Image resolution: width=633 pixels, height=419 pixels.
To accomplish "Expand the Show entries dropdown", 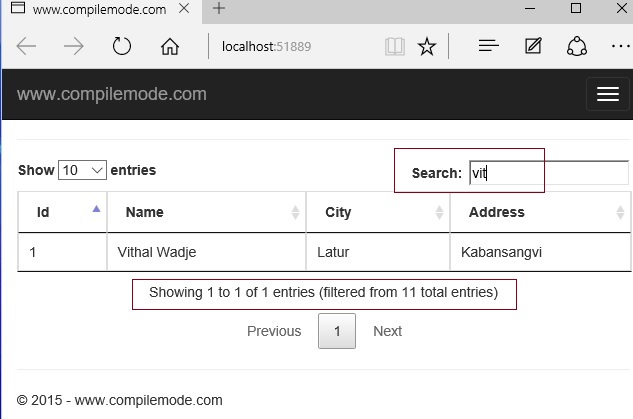I will coord(83,170).
